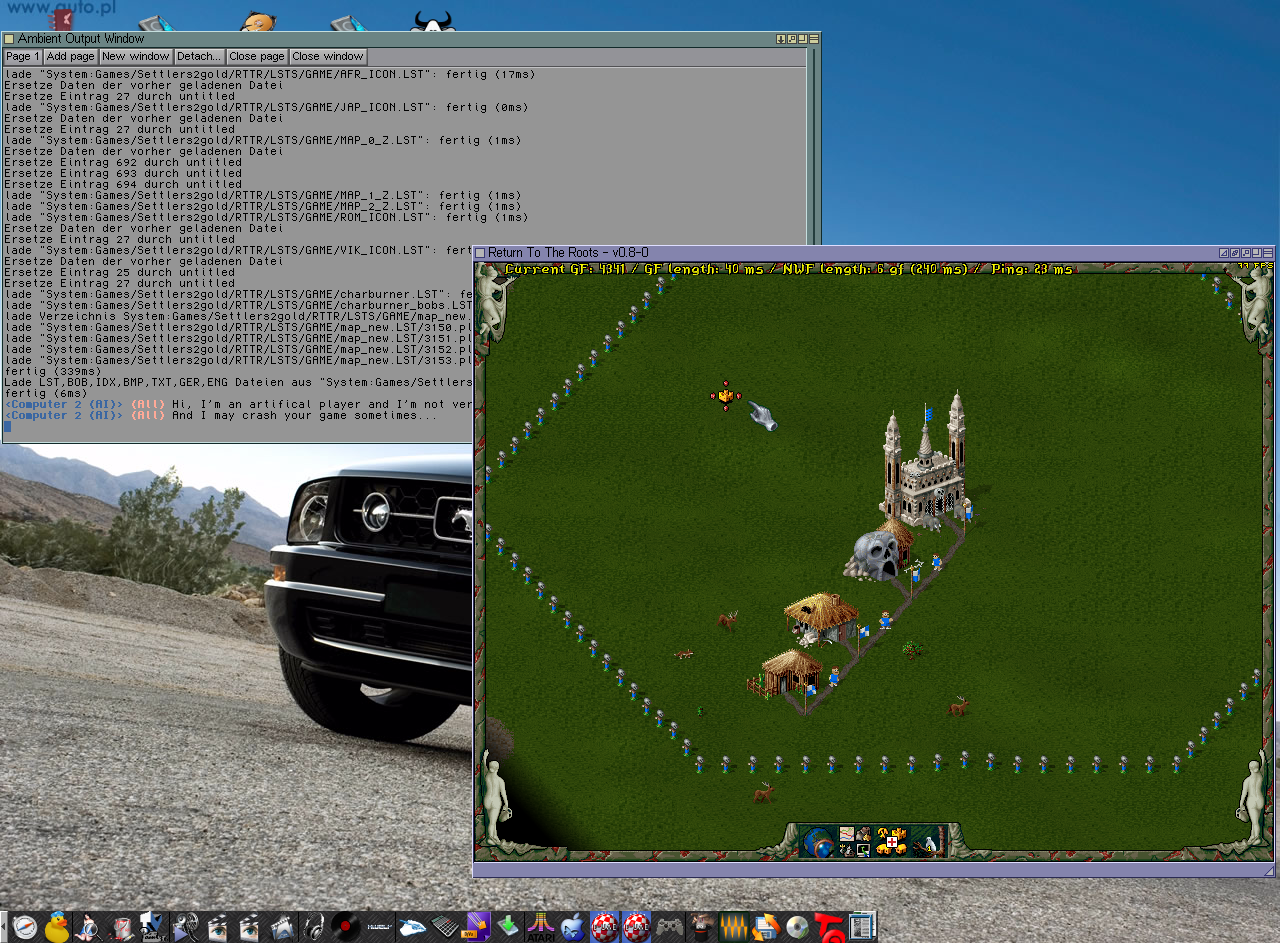
Task: Select the Page 1 tab in output window
Action: [x=22, y=57]
